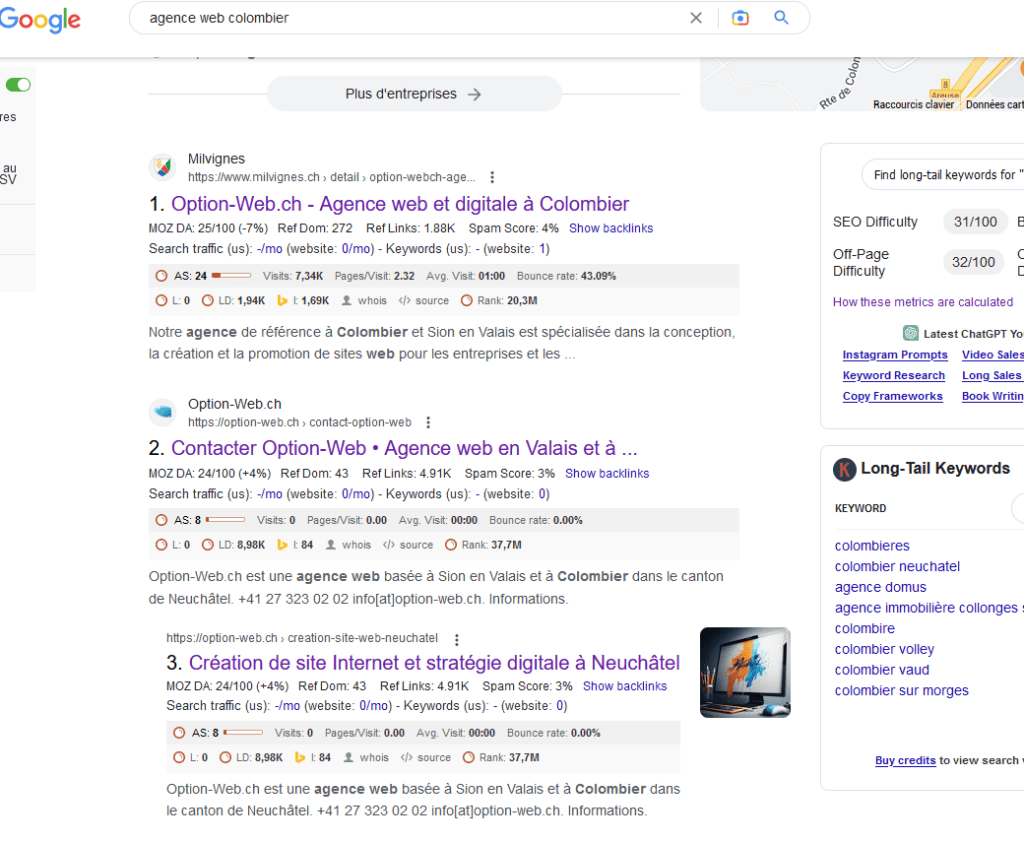This screenshot has width=1024, height=841.
Task: Click the Plus d'entreprises button
Action: tap(413, 93)
